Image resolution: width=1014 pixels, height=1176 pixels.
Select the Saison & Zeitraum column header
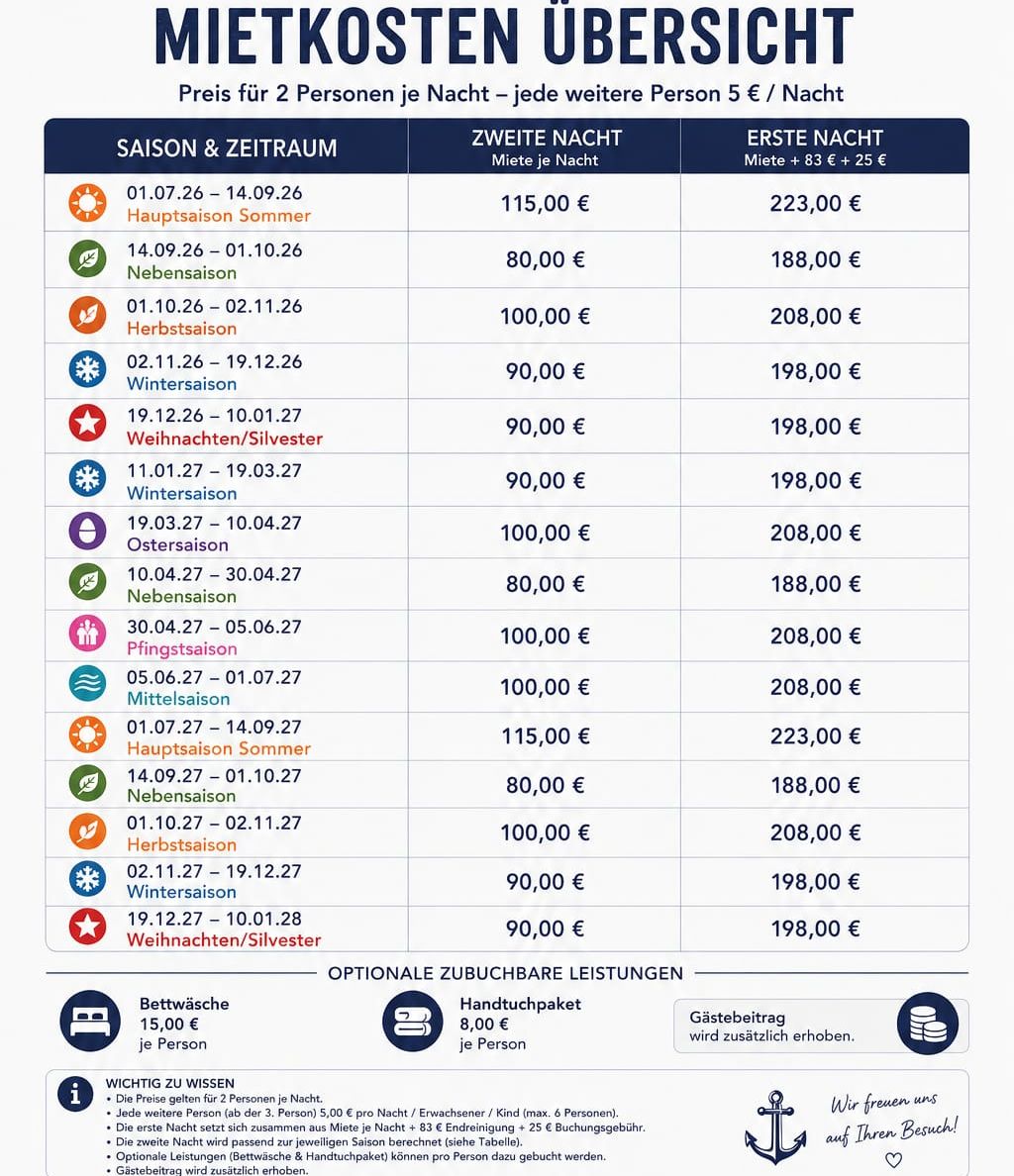pos(227,147)
